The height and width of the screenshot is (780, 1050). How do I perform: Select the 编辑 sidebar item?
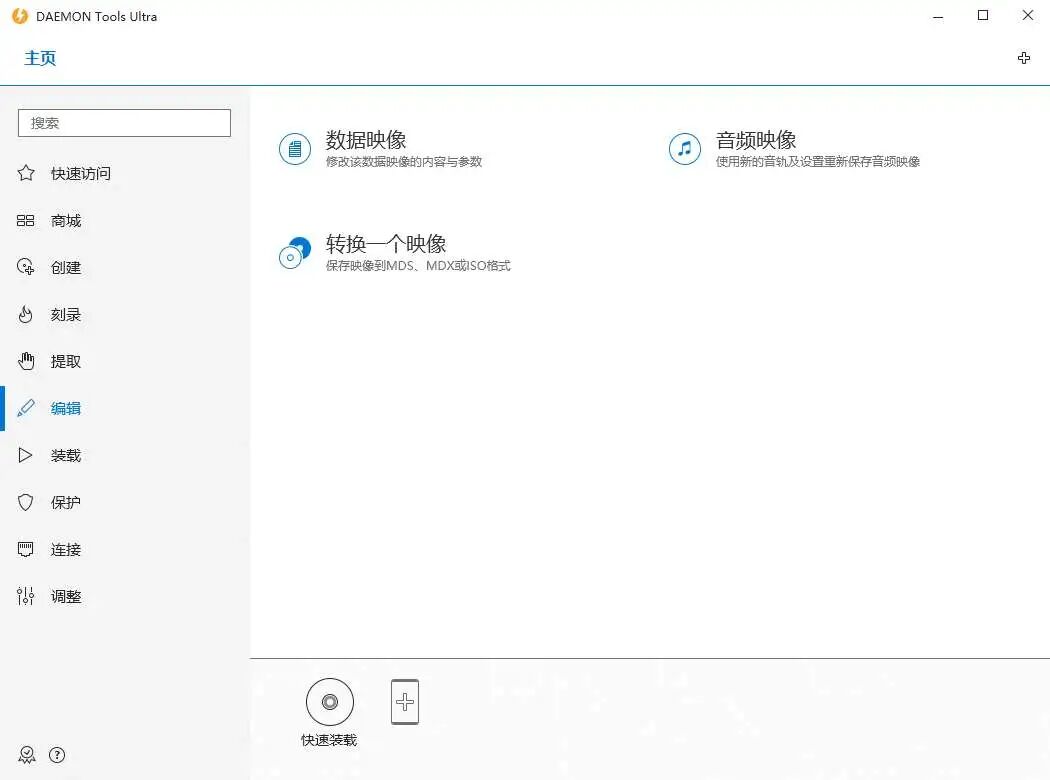pyautogui.click(x=125, y=408)
